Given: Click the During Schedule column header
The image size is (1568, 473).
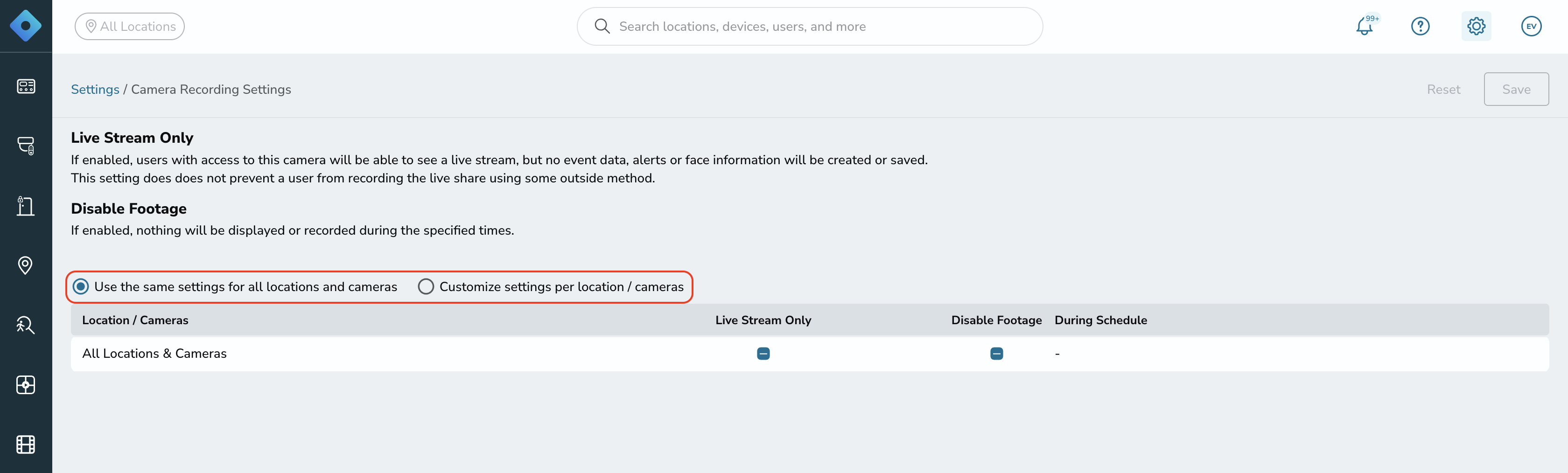Looking at the screenshot, I should [x=1100, y=320].
